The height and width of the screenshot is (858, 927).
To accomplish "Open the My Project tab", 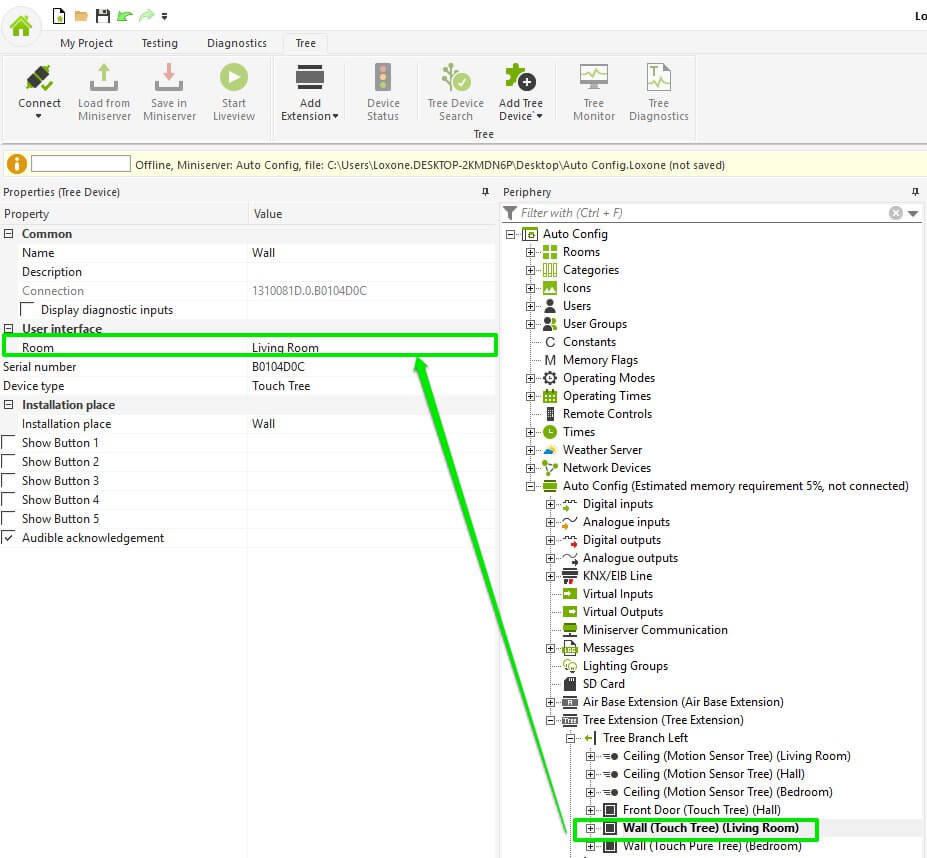I will click(x=86, y=43).
